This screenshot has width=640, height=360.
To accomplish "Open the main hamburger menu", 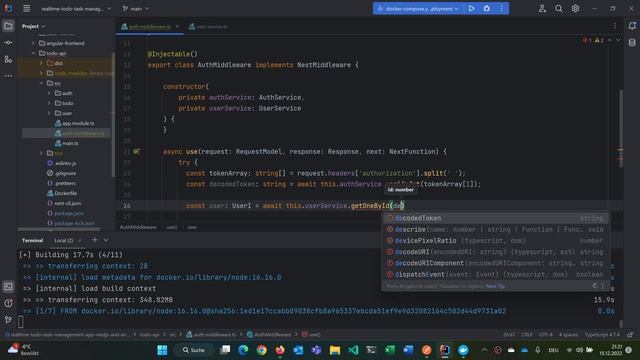I will [x=27, y=8].
